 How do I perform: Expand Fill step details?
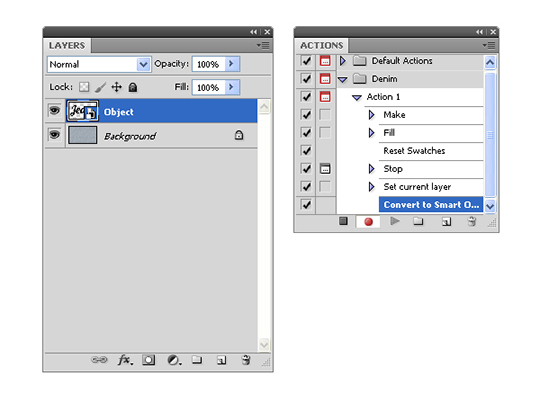point(371,133)
